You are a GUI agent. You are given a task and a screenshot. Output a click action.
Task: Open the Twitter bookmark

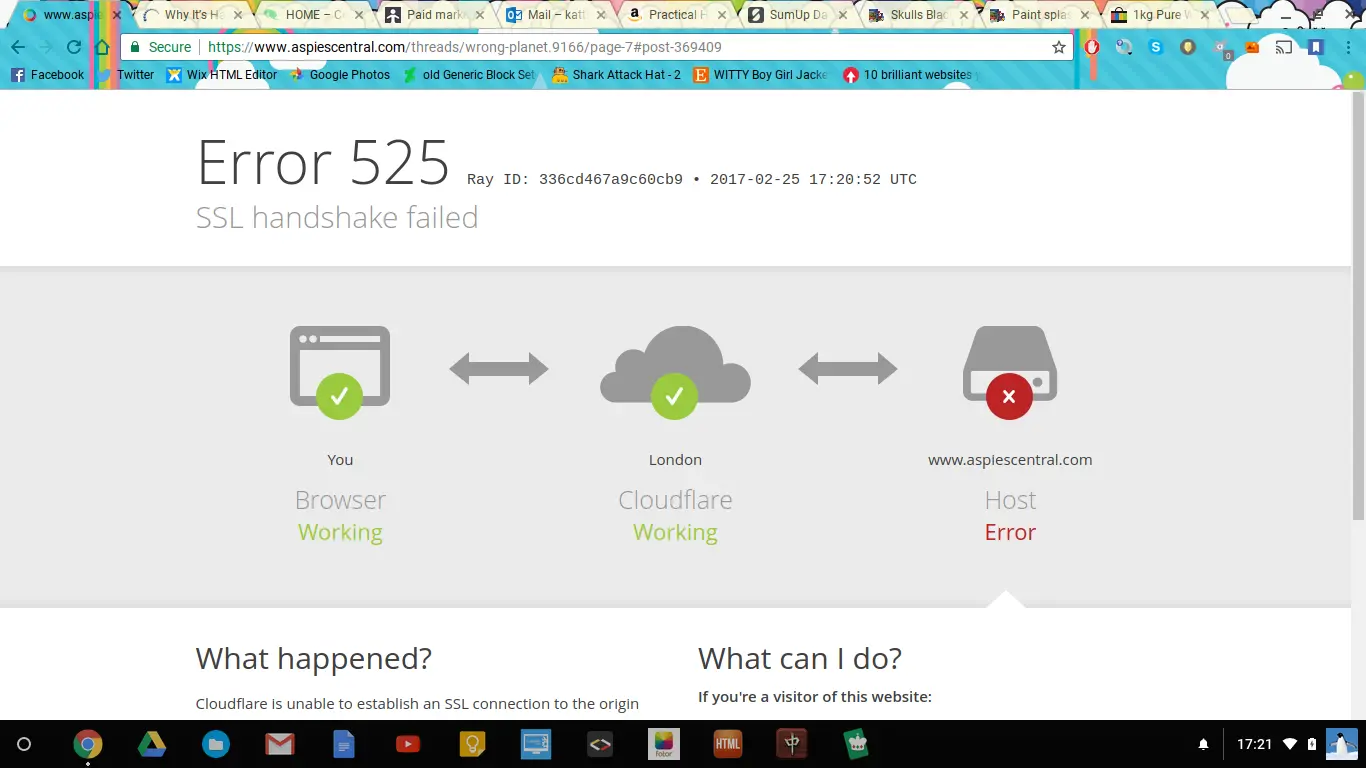click(x=126, y=75)
